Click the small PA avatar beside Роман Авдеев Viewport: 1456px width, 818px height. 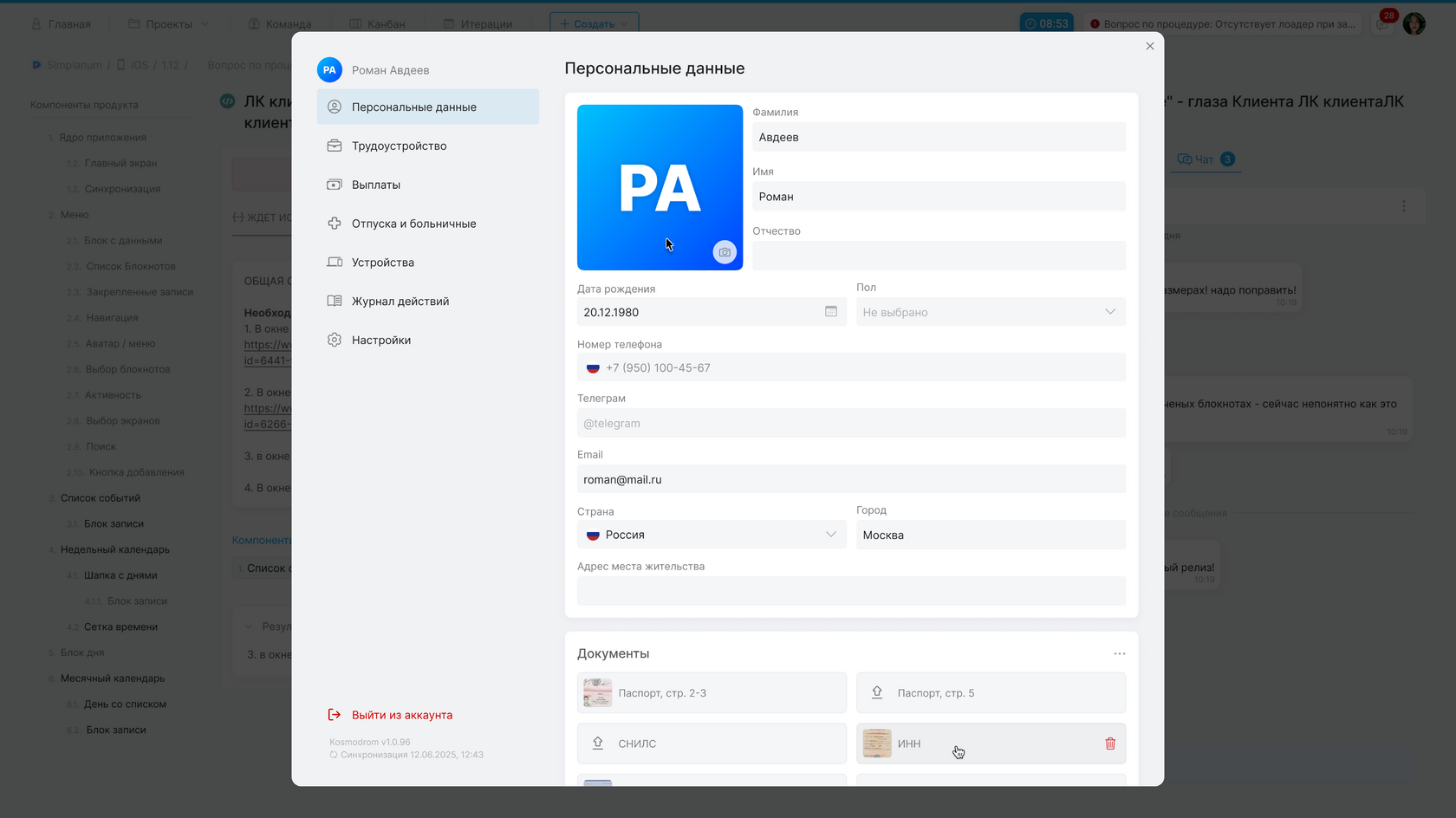329,70
